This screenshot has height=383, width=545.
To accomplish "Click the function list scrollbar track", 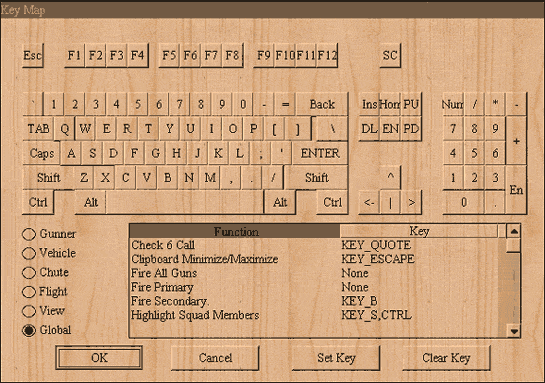I will click(x=514, y=288).
